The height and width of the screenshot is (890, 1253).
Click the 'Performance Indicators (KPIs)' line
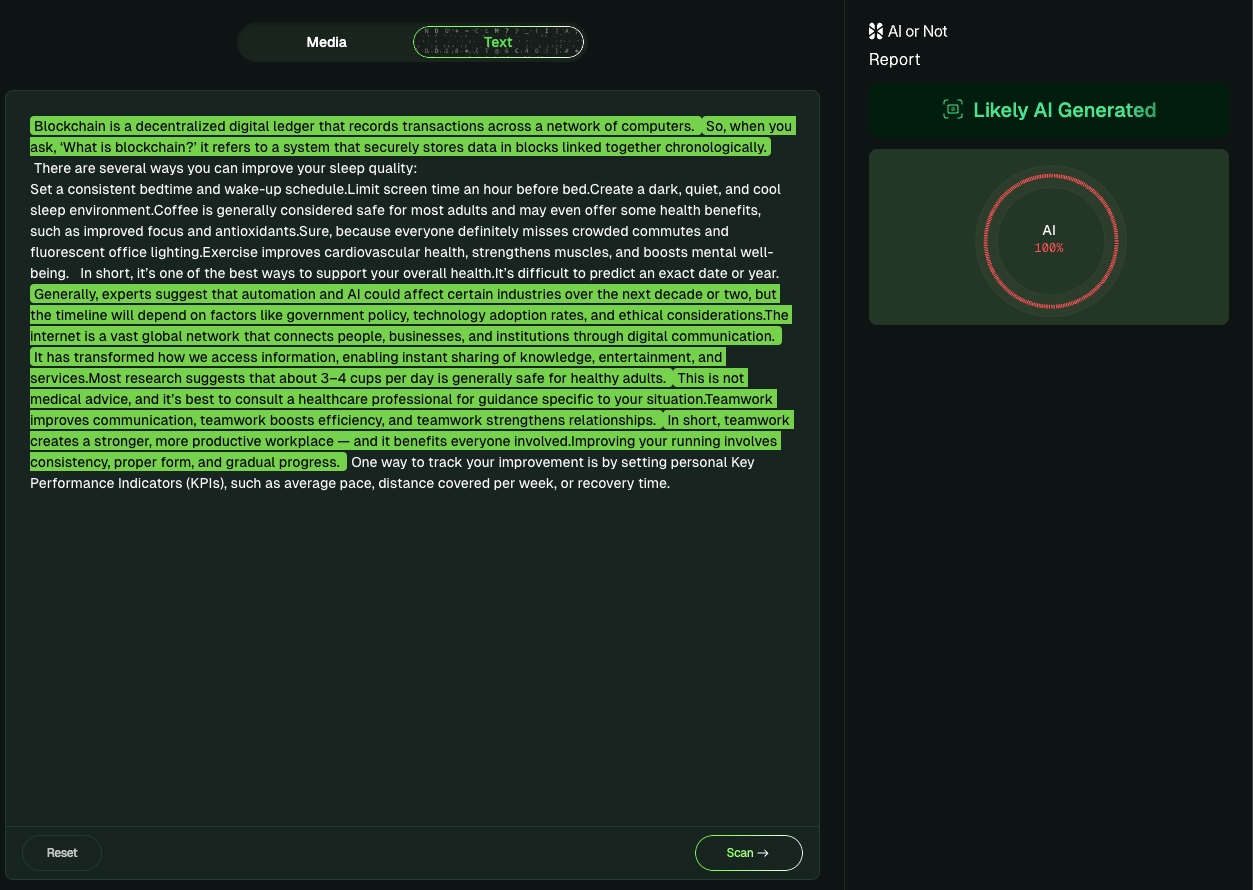[x=350, y=483]
